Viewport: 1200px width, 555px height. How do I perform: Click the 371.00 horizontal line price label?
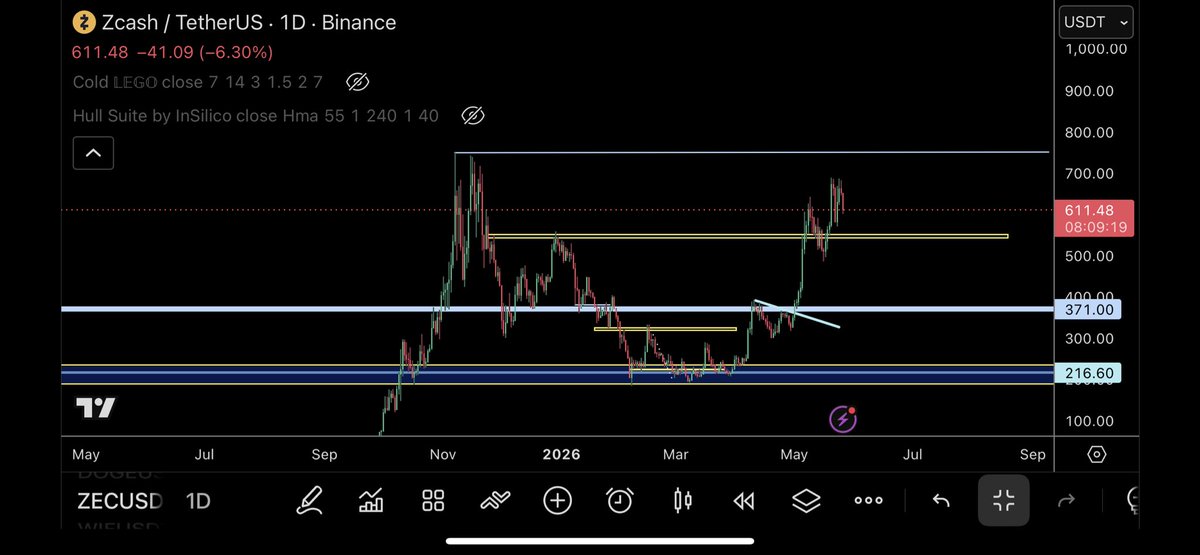(1087, 310)
